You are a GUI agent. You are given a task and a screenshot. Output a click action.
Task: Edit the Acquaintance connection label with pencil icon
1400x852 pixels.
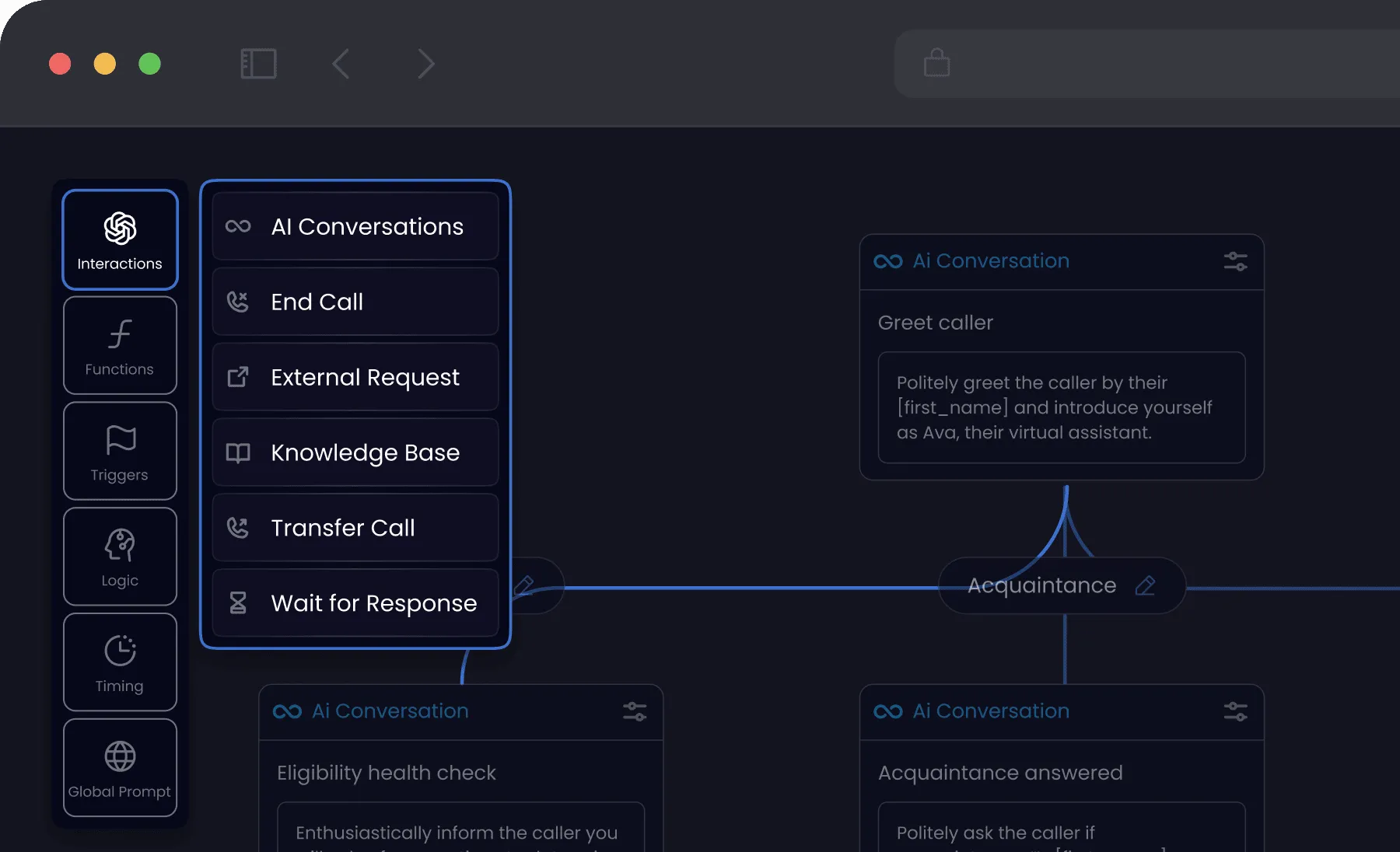(1145, 585)
